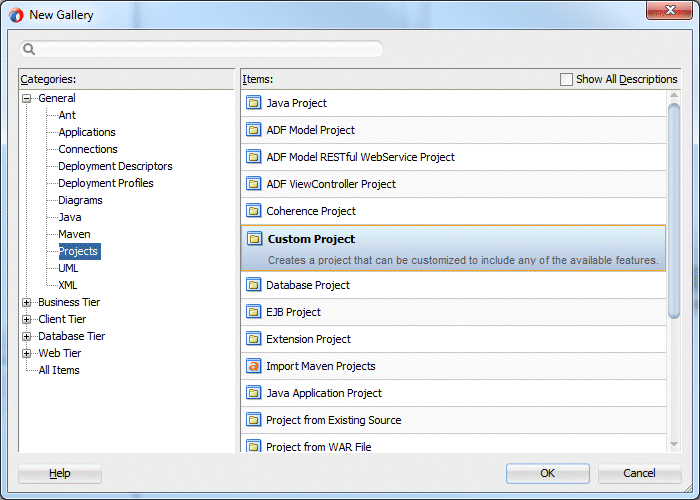
Task: Click the orange Import Maven Projects icon
Action: click(254, 366)
